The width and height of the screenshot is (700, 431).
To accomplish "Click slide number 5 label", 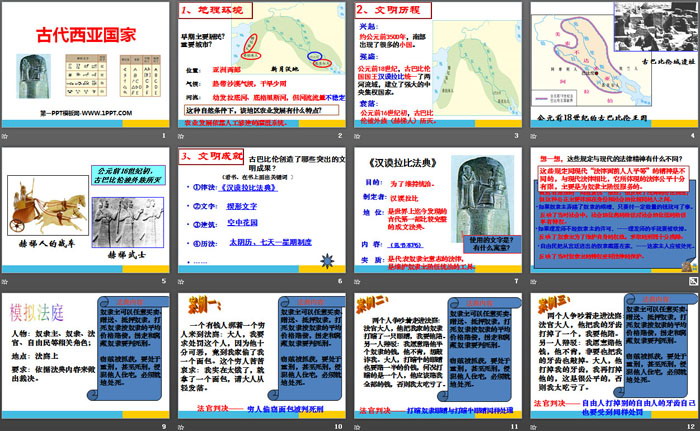I will pos(164,281).
